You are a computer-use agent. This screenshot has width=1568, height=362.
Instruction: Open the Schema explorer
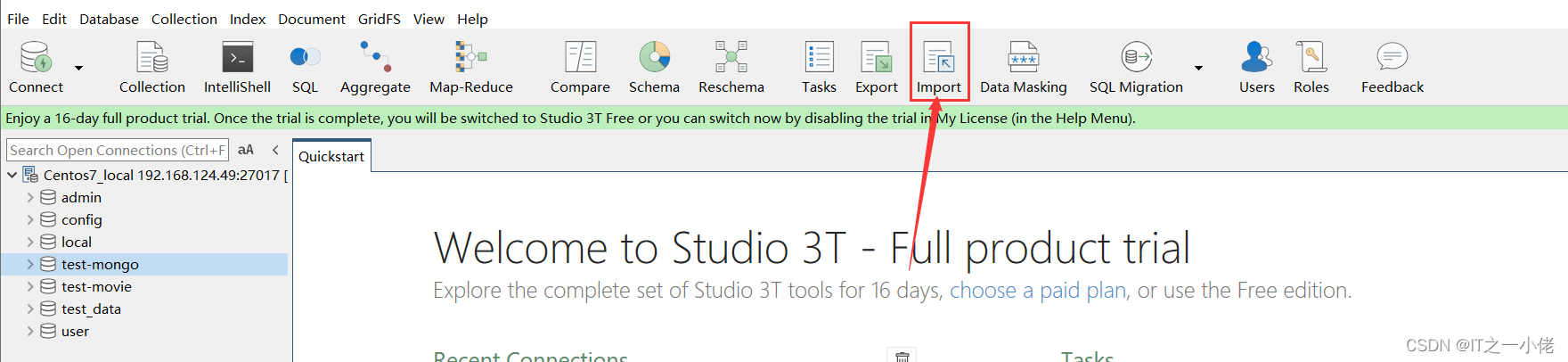coord(654,67)
